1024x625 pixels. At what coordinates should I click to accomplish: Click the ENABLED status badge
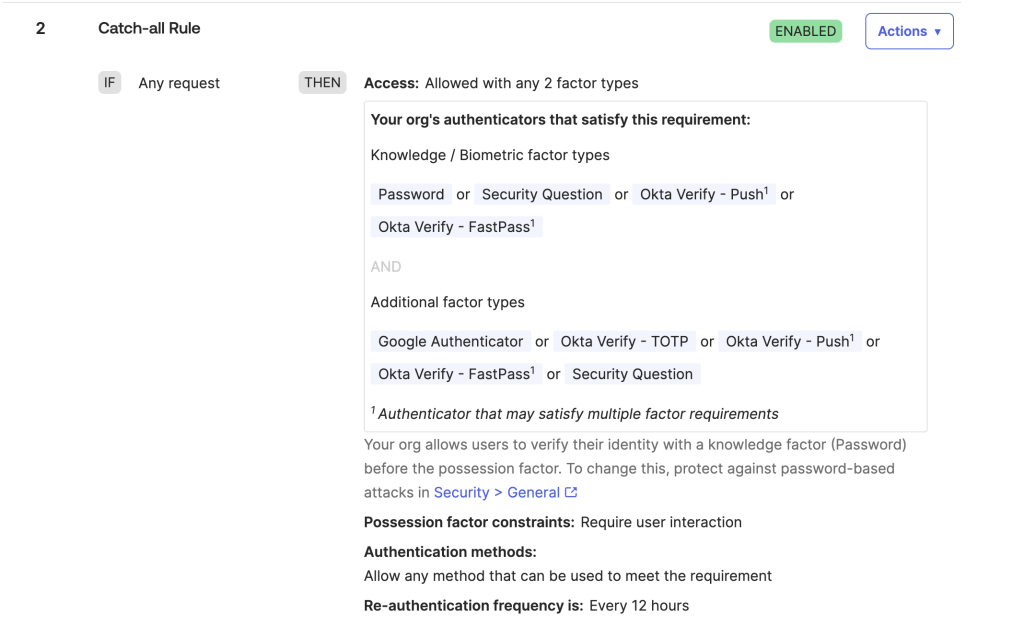click(x=805, y=31)
